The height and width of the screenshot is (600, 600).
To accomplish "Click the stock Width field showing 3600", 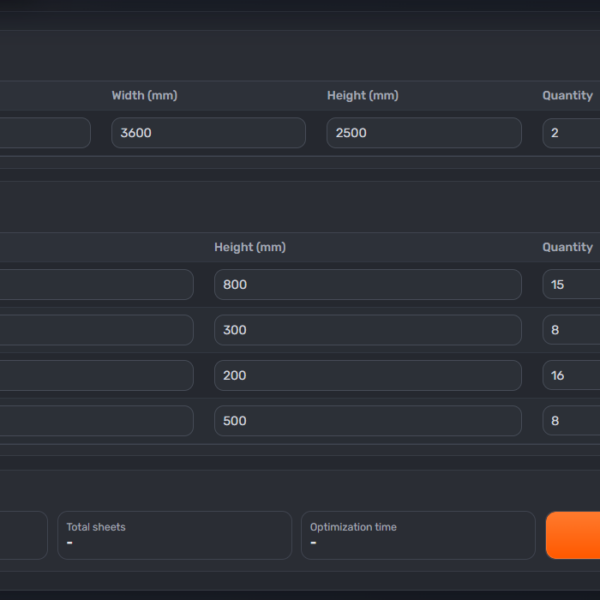I will (208, 133).
